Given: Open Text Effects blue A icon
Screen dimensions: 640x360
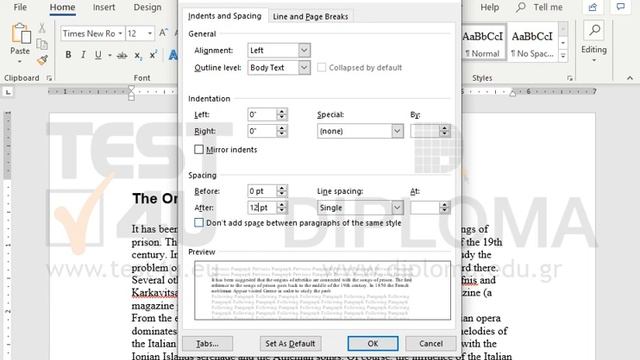Looking at the screenshot, I should tap(173, 55).
